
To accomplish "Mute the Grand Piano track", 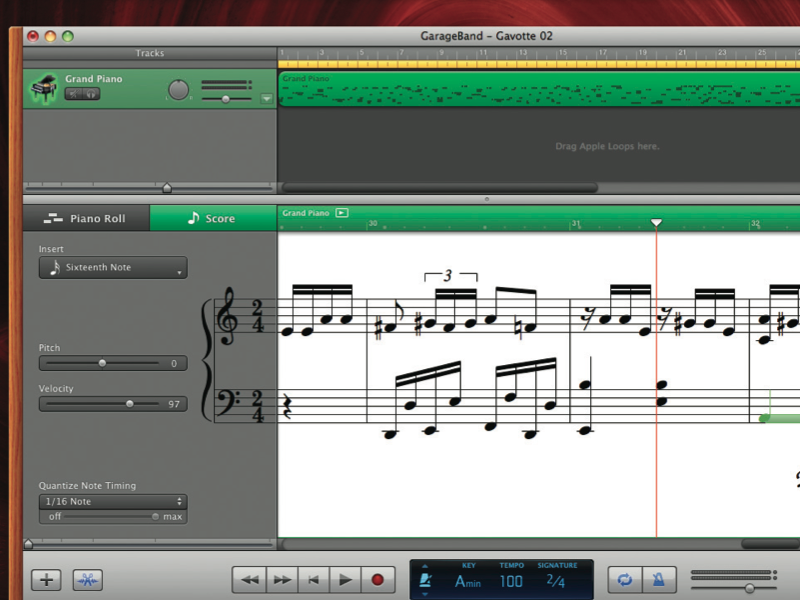I will [73, 94].
